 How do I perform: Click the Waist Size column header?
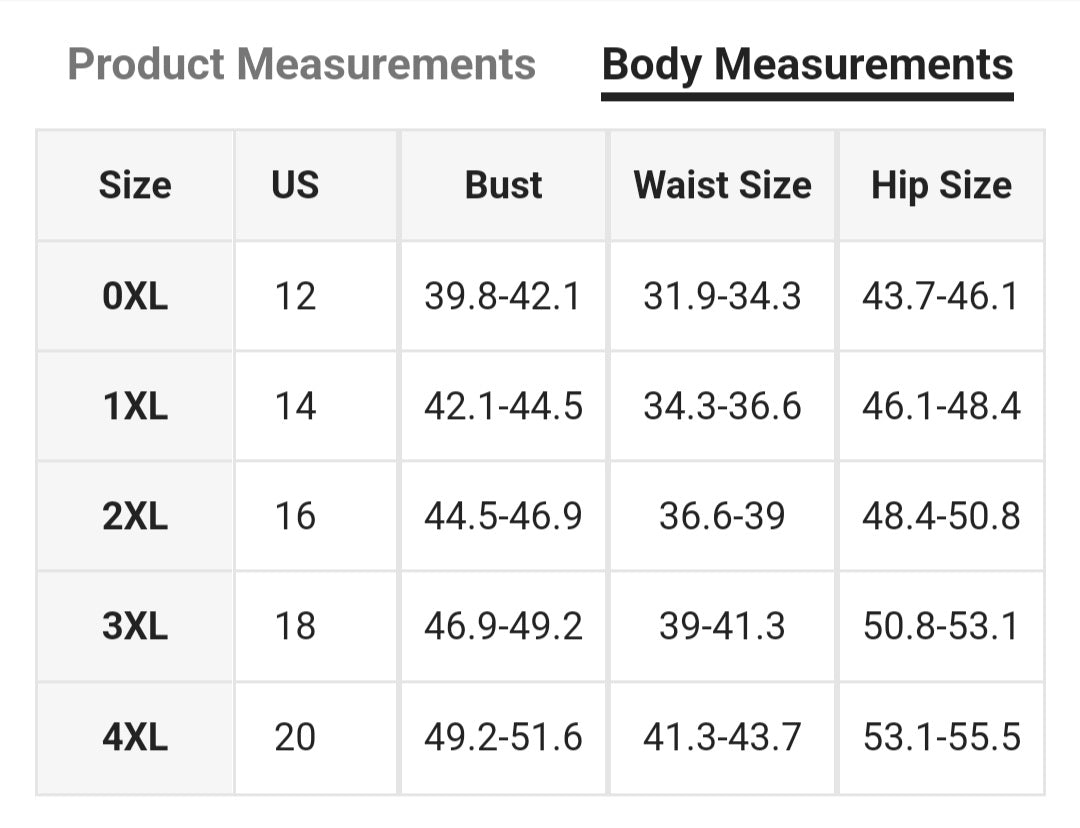coord(722,185)
